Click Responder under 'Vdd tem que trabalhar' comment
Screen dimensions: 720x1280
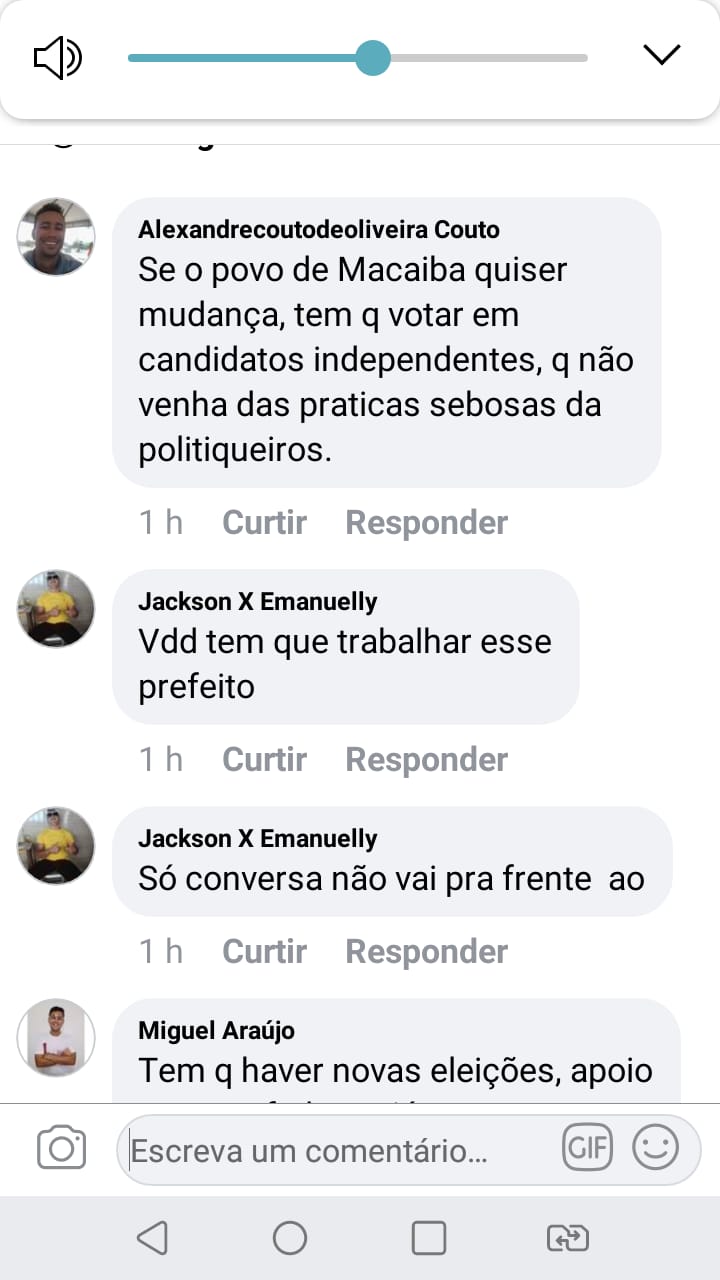(426, 759)
